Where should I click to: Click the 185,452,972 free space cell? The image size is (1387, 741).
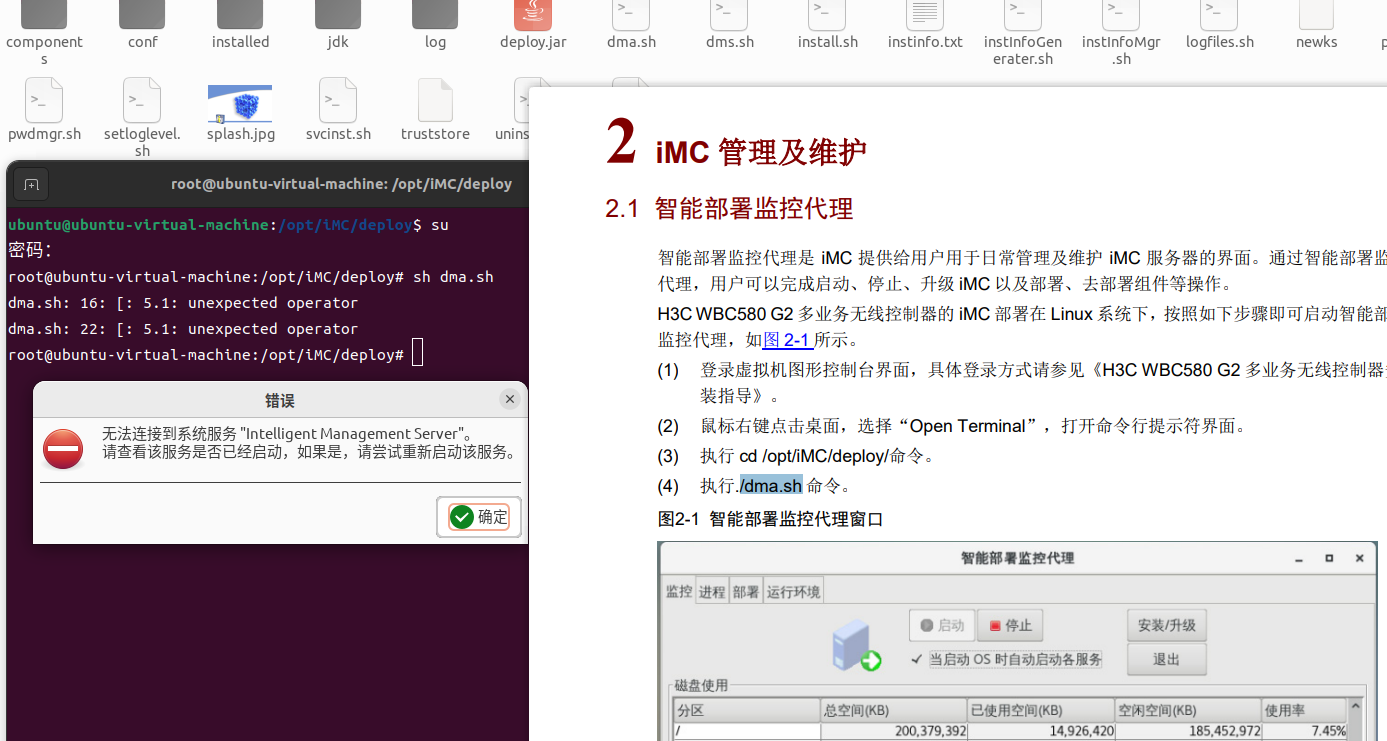[x=1188, y=731]
